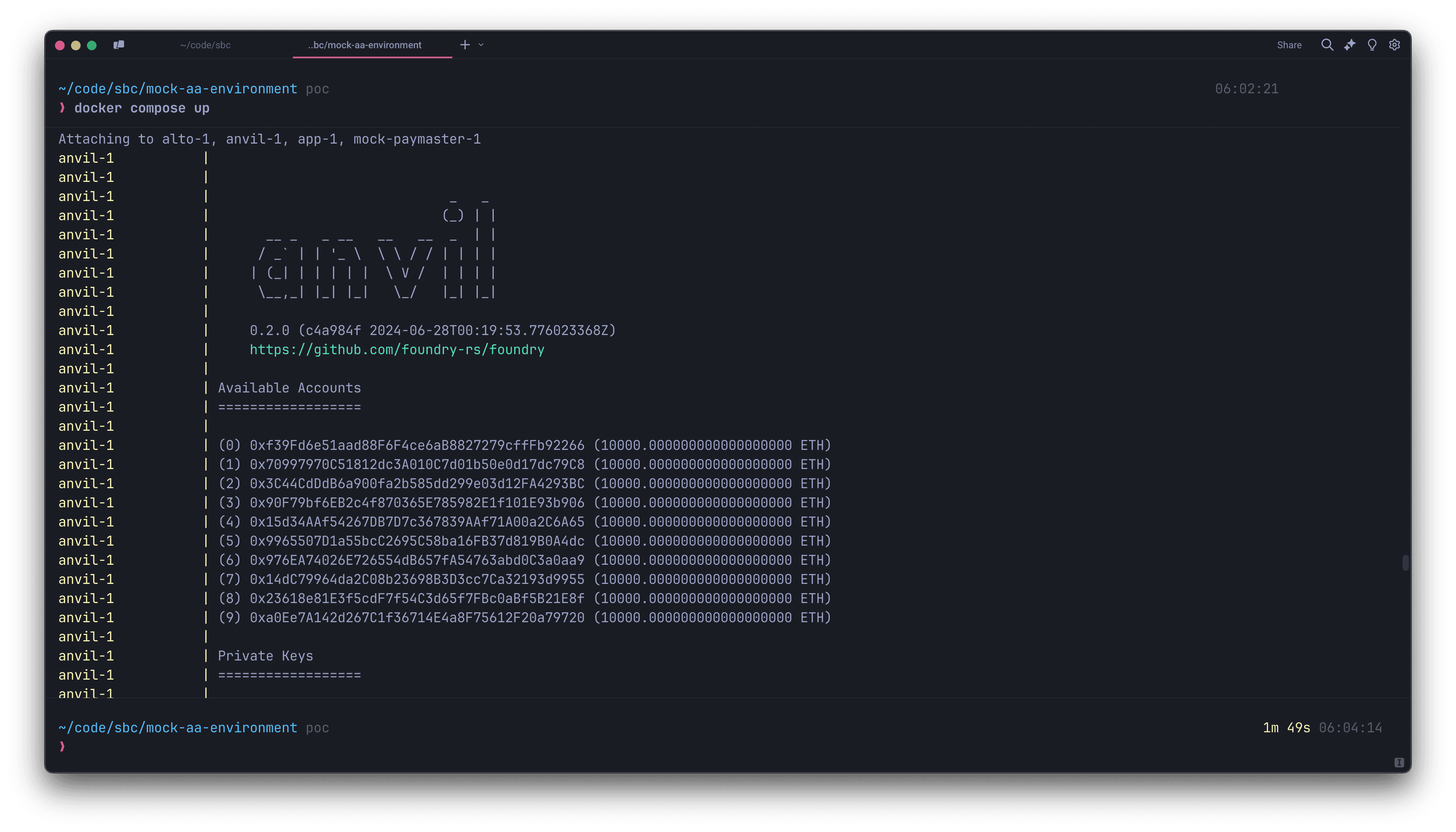Image resolution: width=1456 pixels, height=832 pixels.
Task: Click the 'Attaching to alto-1, anvil-1' line
Action: (270, 139)
